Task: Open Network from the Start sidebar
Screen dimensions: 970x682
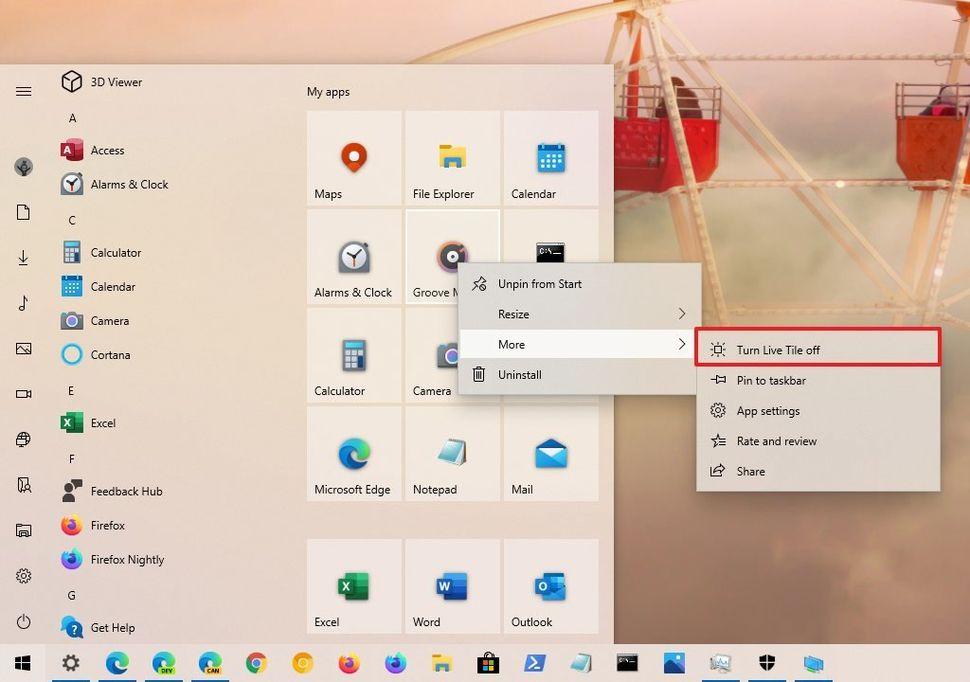Action: pos(24,439)
